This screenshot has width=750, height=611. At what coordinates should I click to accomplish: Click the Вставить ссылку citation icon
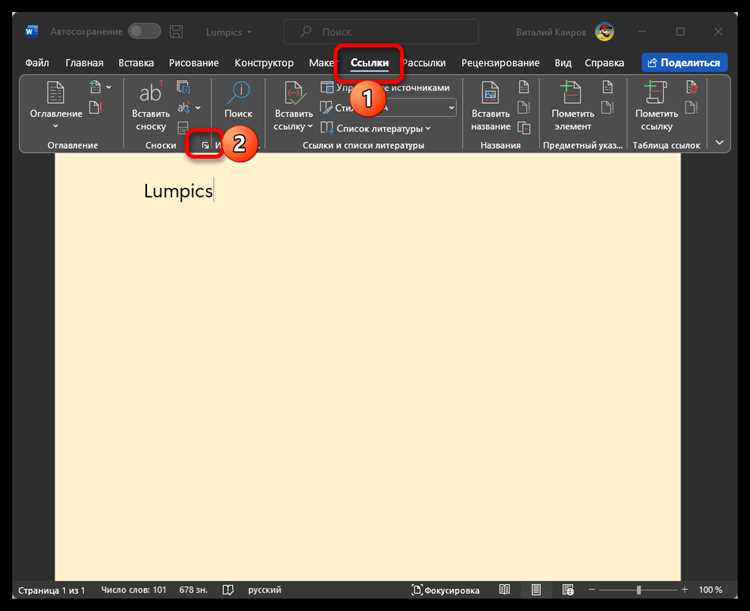click(x=293, y=92)
